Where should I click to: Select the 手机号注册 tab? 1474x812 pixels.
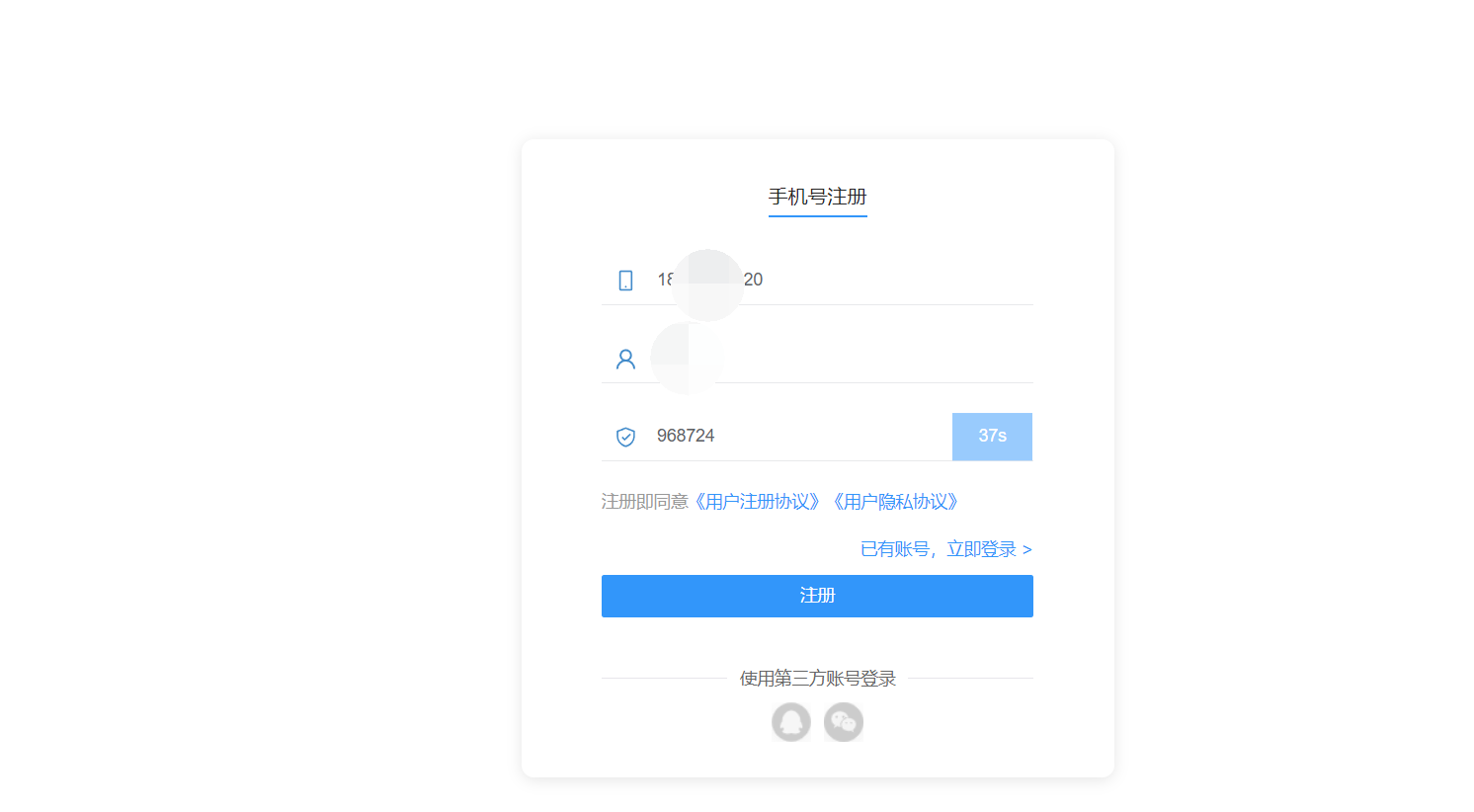point(818,197)
